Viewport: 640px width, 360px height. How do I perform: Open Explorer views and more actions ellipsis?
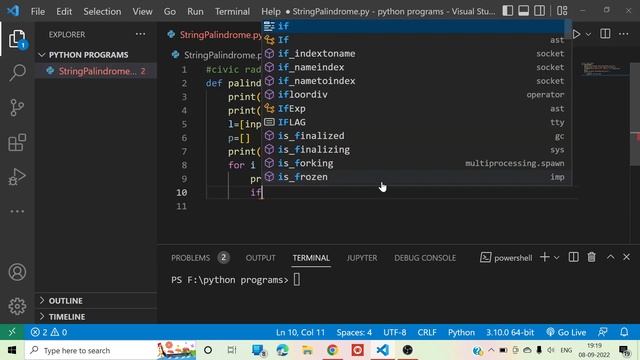click(140, 34)
